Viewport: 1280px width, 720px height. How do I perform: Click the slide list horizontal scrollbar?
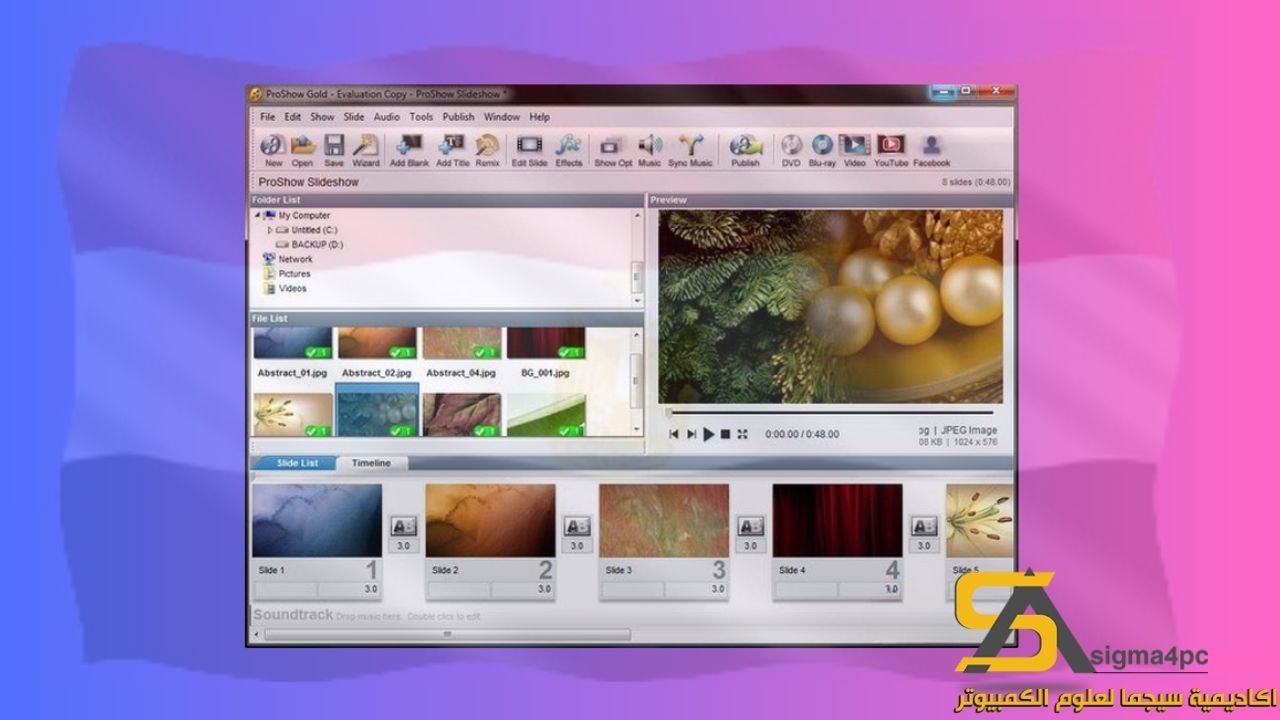point(448,634)
